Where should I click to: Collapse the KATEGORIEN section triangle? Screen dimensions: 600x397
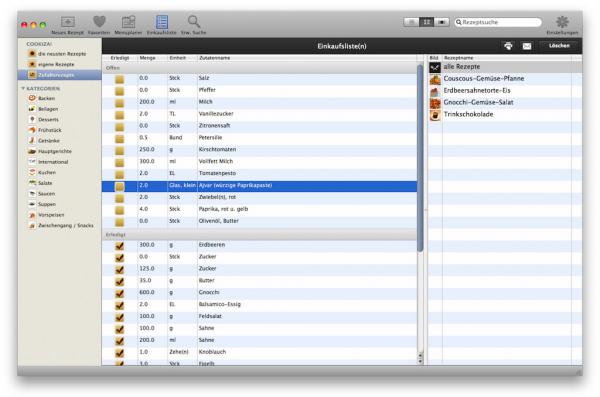23,88
